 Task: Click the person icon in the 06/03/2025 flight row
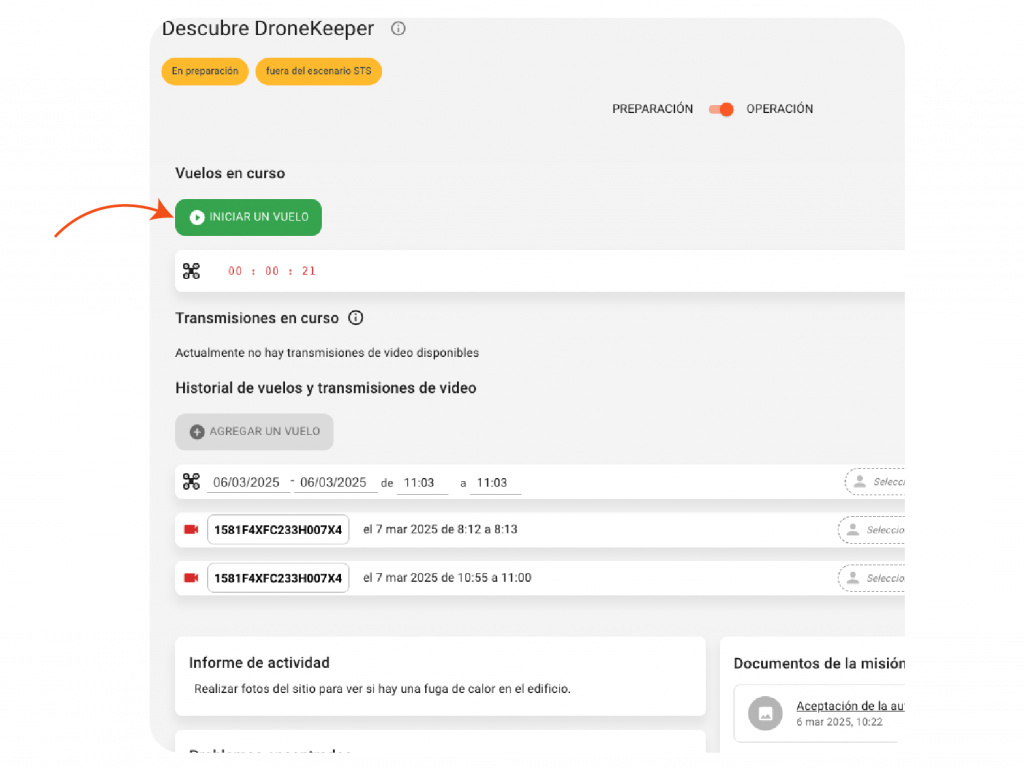(859, 482)
